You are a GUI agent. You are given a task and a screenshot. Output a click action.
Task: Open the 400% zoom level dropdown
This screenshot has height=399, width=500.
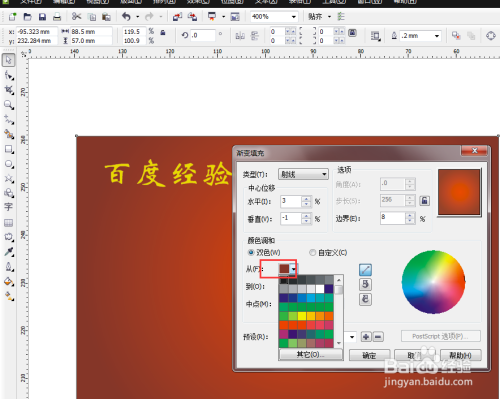point(294,16)
